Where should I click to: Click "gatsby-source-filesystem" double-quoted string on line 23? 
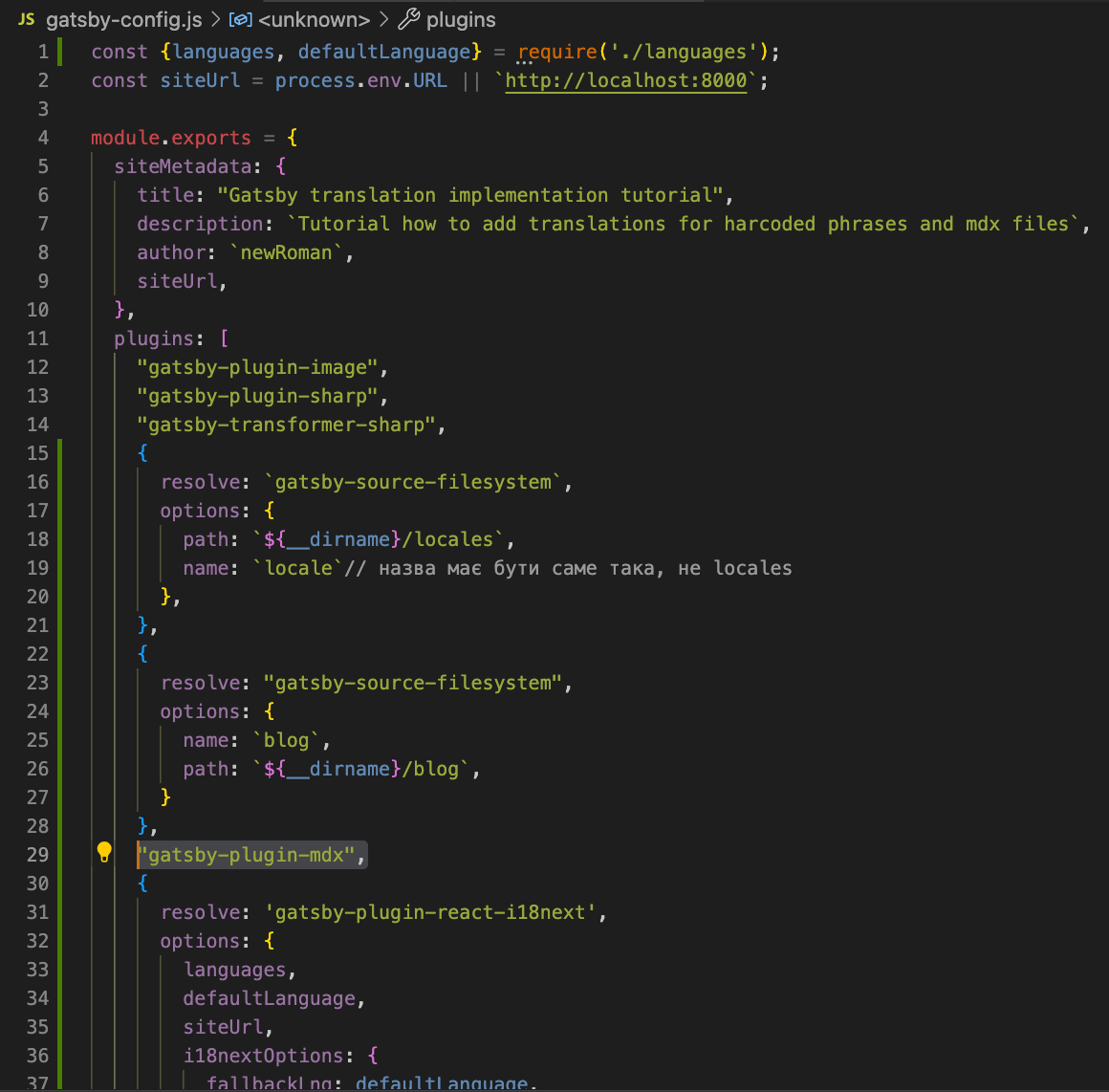[413, 683]
